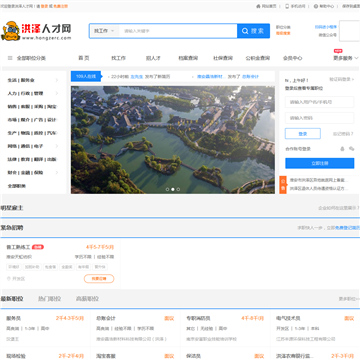Open the 服务员 job listing
This screenshot has width=360, height=360.
click(14, 318)
